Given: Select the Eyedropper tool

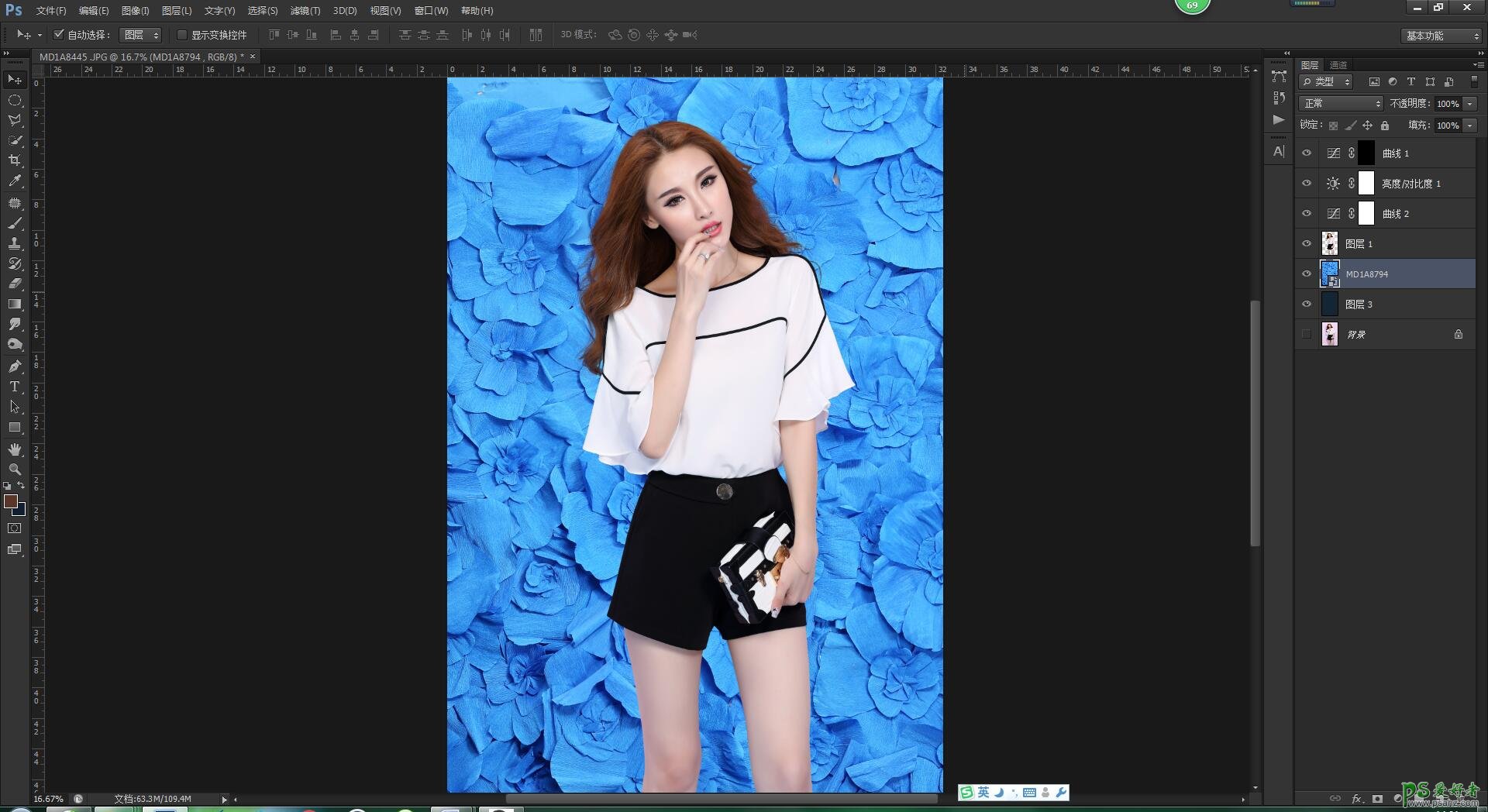Looking at the screenshot, I should point(15,181).
